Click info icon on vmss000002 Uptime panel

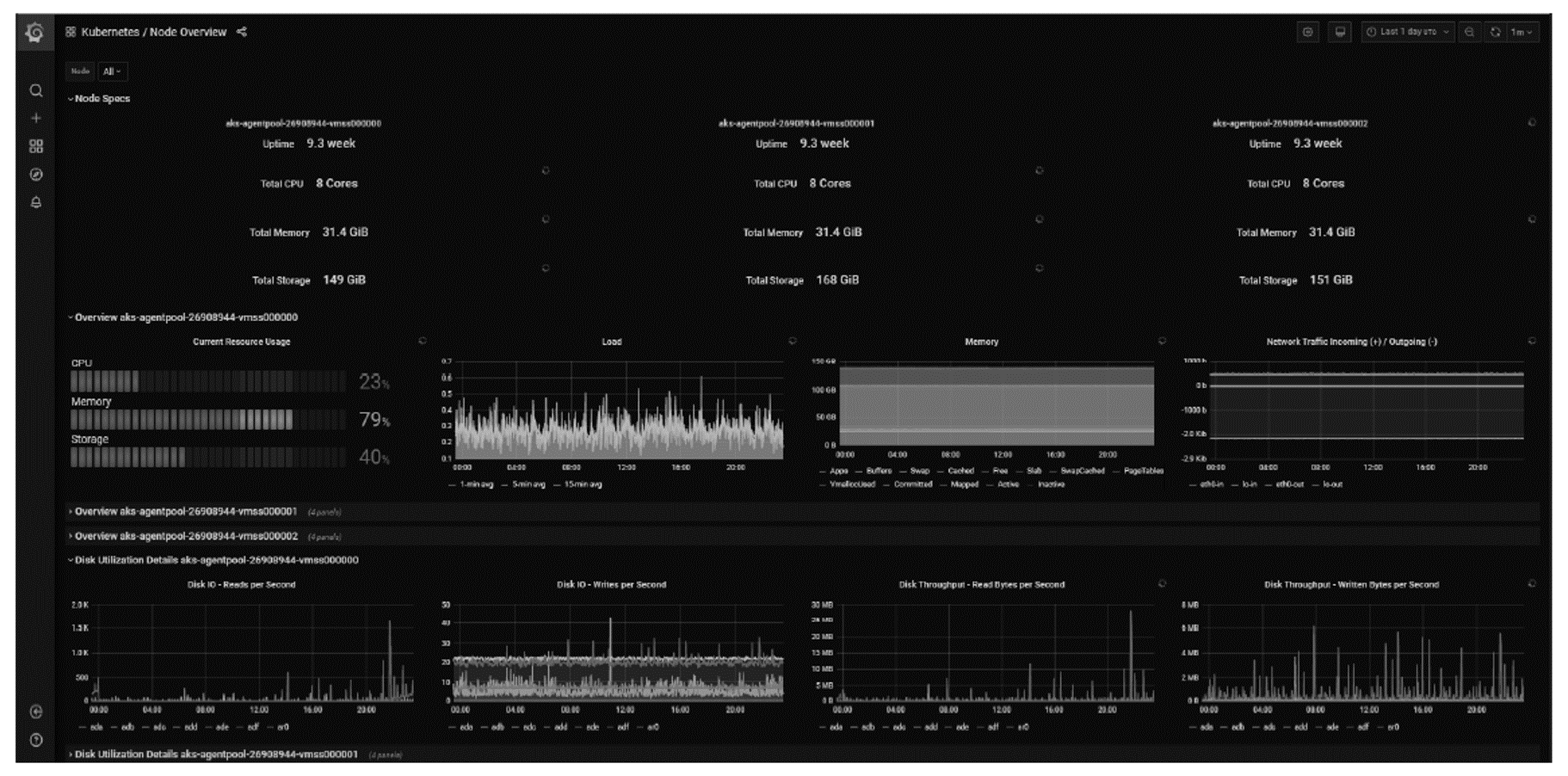[1532, 122]
